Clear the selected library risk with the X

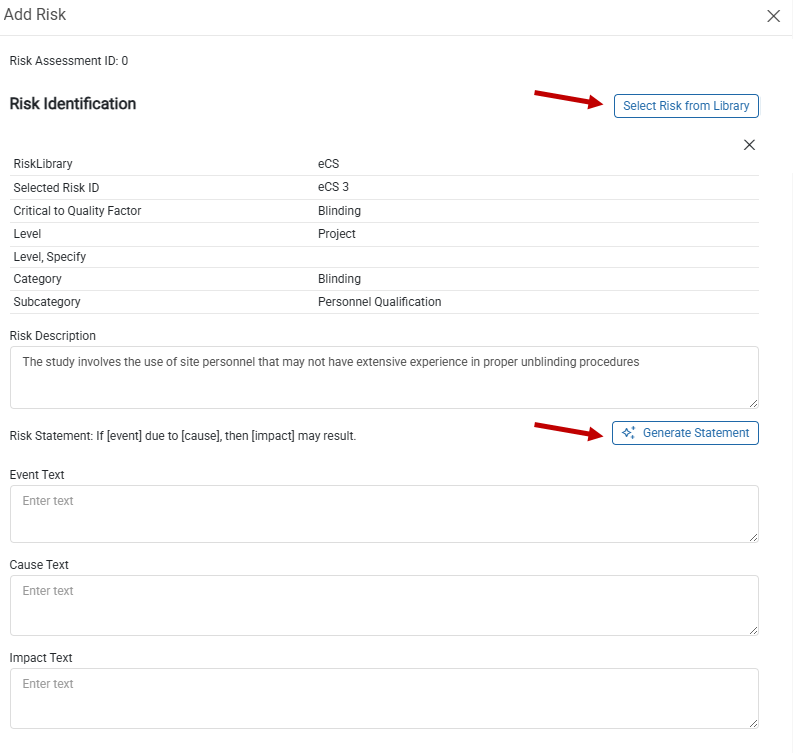pyautogui.click(x=749, y=145)
